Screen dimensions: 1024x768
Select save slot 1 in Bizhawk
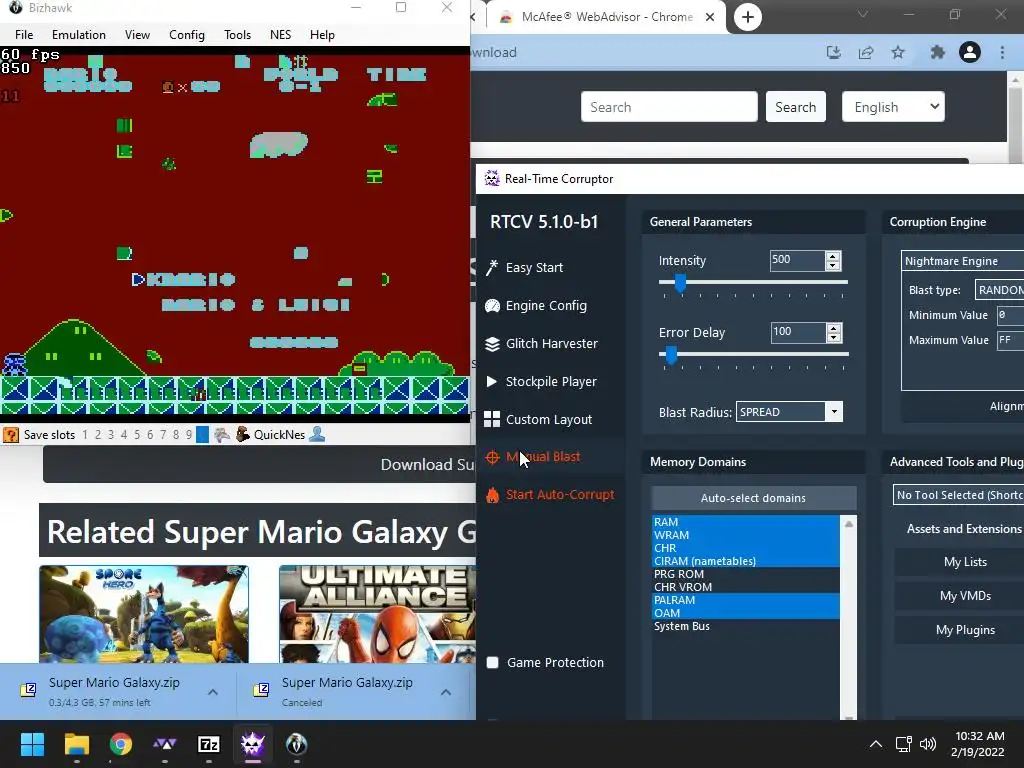tap(85, 435)
